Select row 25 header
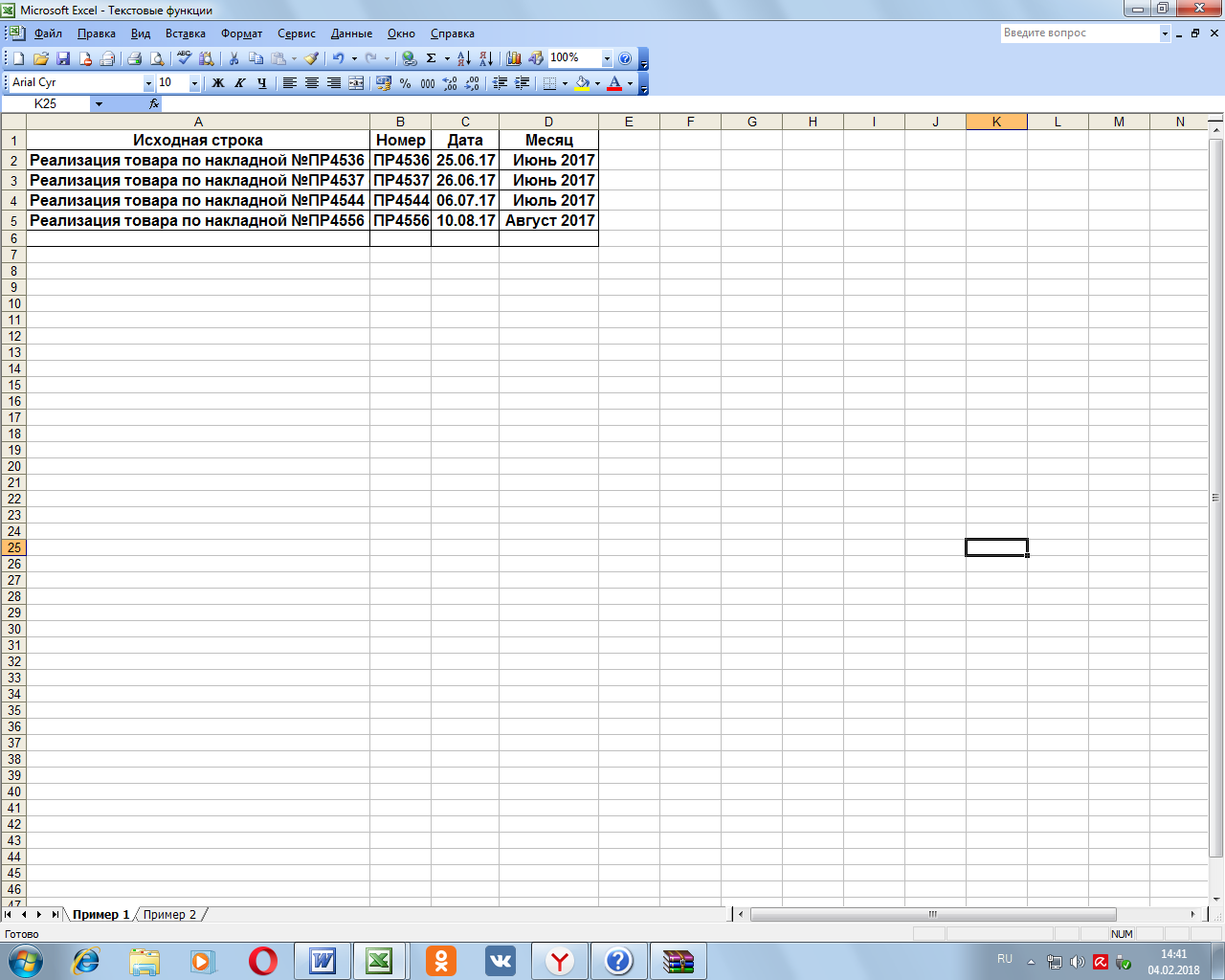1225x980 pixels. pyautogui.click(x=13, y=547)
